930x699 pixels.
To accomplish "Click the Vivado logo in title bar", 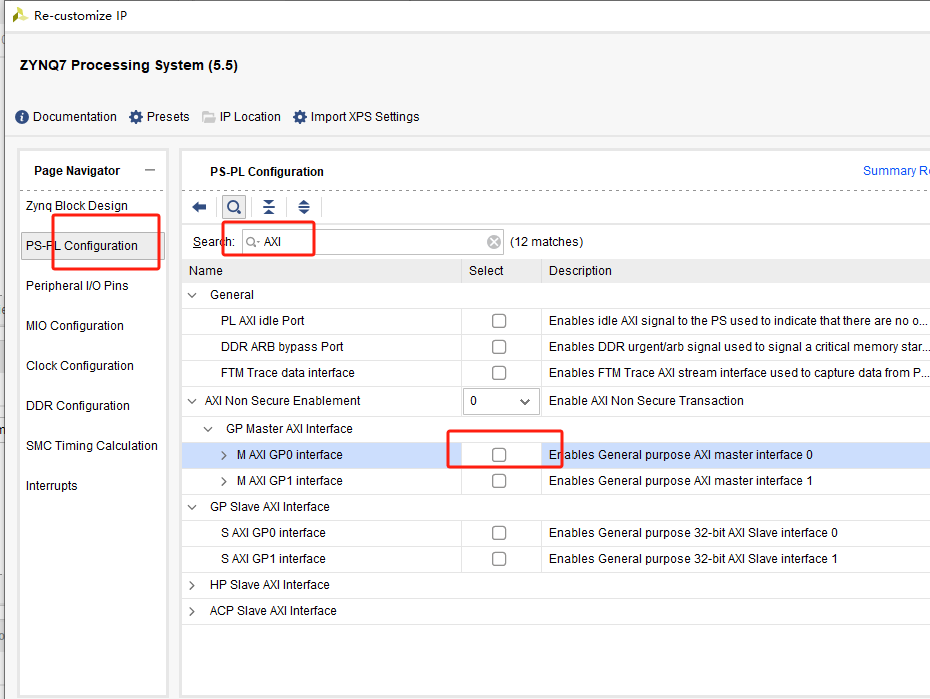I will click(x=20, y=15).
